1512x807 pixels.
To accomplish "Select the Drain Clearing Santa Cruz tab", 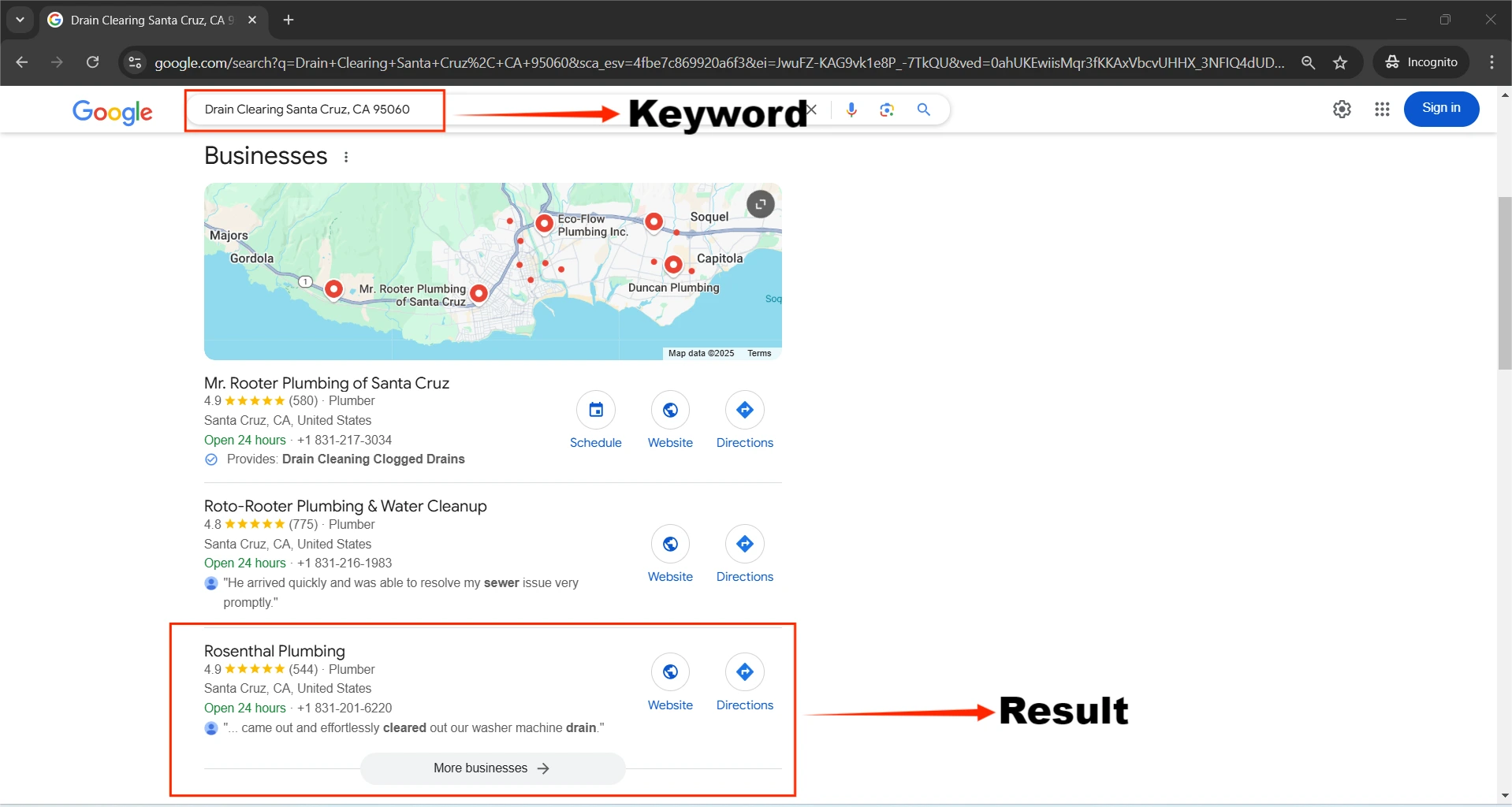I will (151, 20).
